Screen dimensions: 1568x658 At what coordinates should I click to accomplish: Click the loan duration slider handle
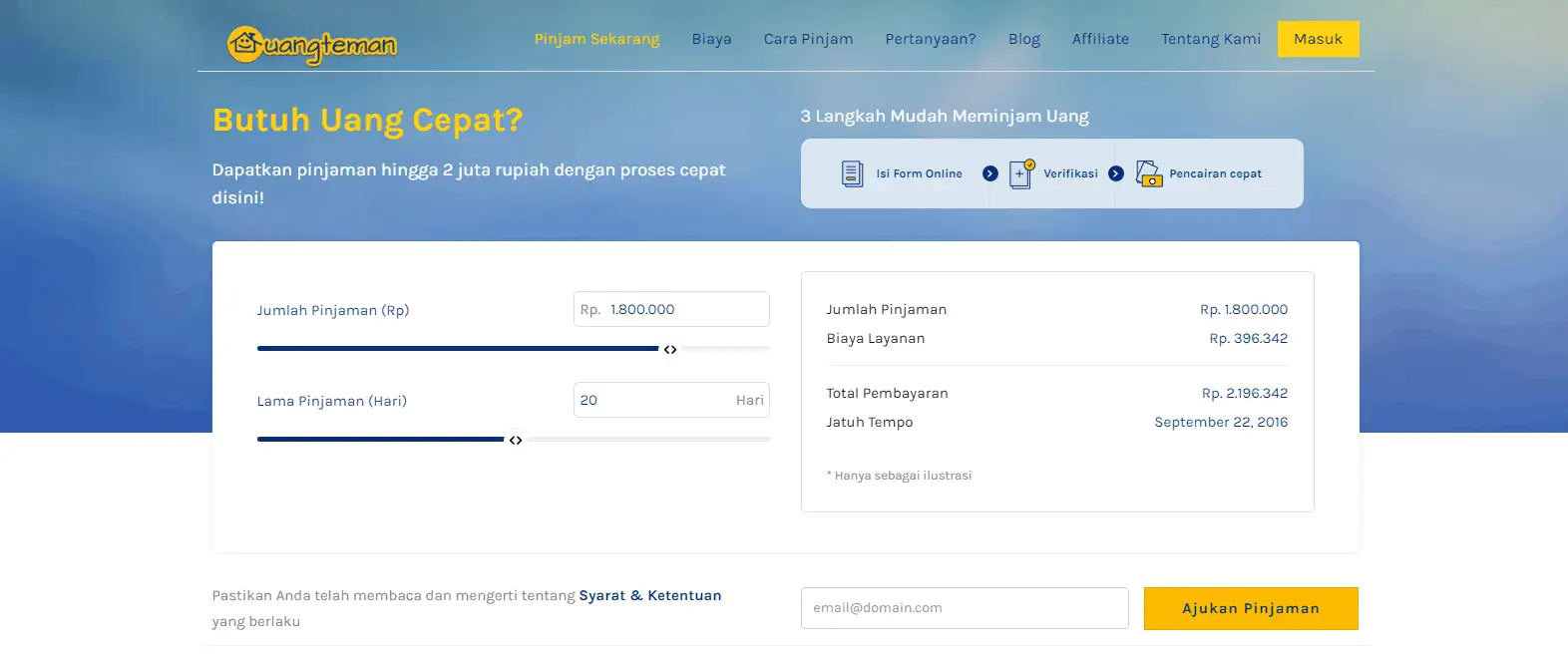point(516,440)
